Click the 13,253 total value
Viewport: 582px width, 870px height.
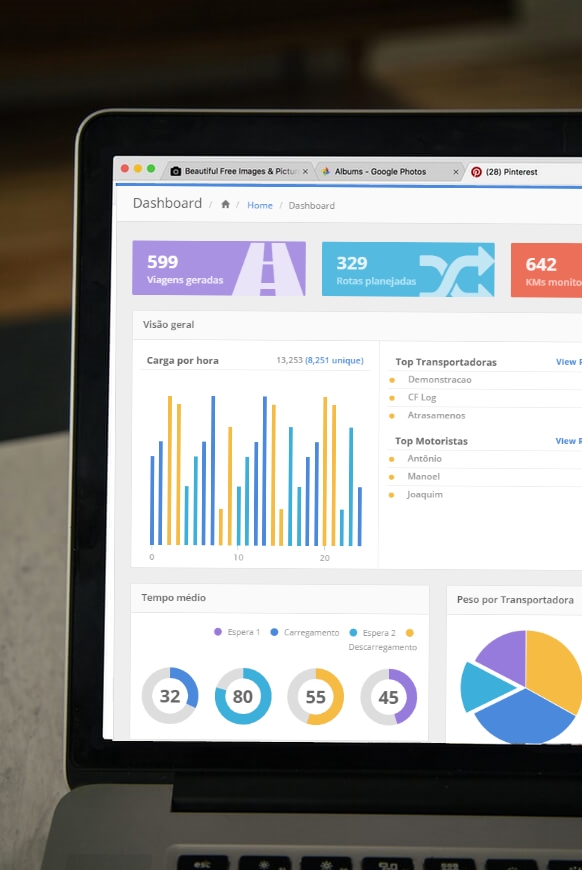coord(290,360)
